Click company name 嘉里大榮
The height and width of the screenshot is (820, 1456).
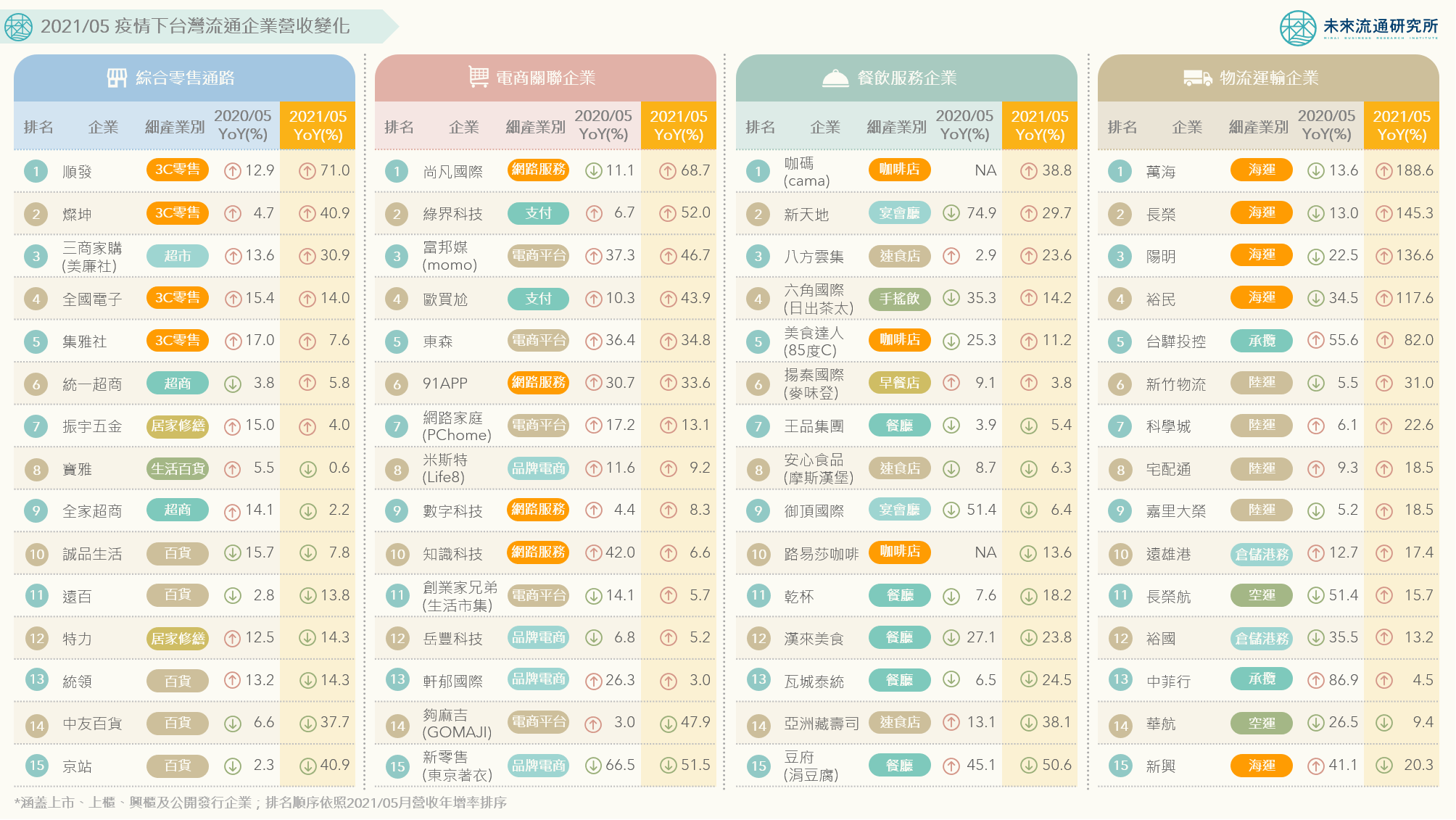1175,512
